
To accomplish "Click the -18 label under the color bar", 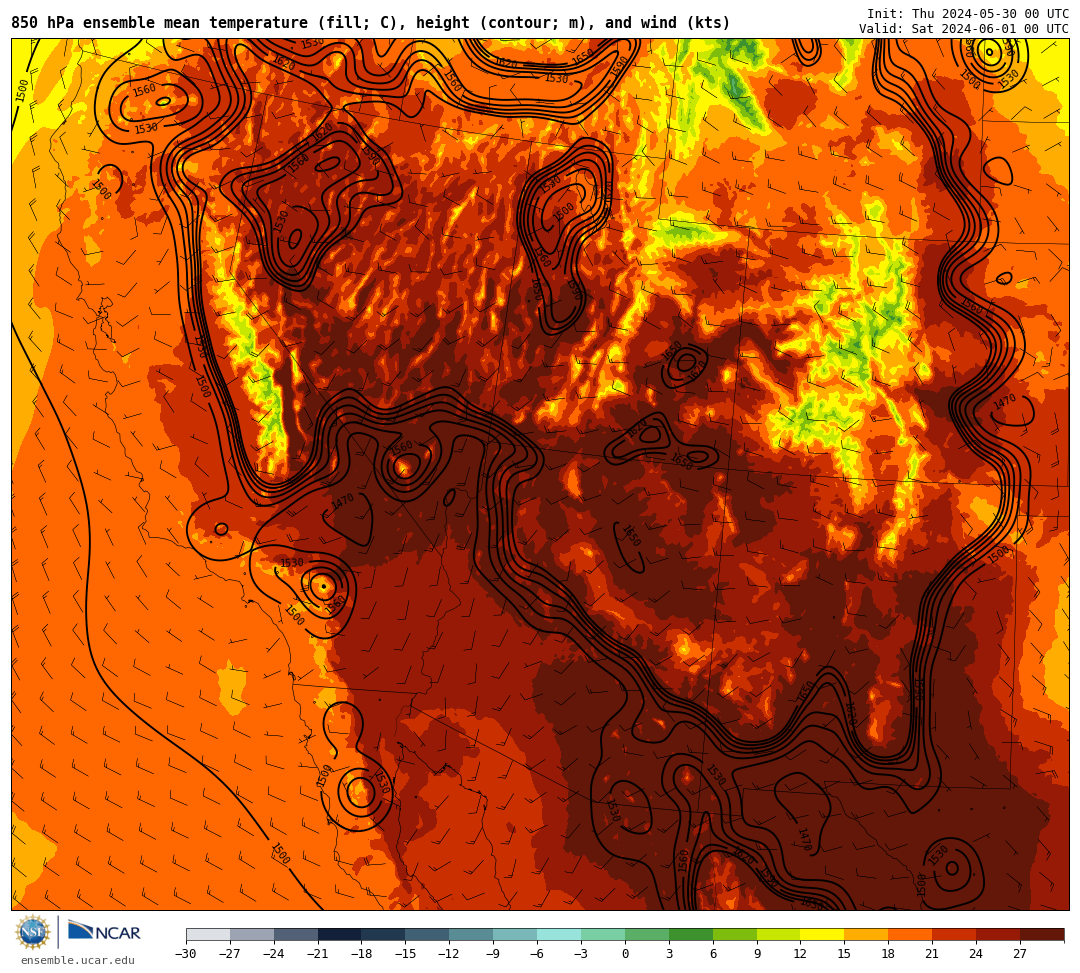I will (362, 954).
